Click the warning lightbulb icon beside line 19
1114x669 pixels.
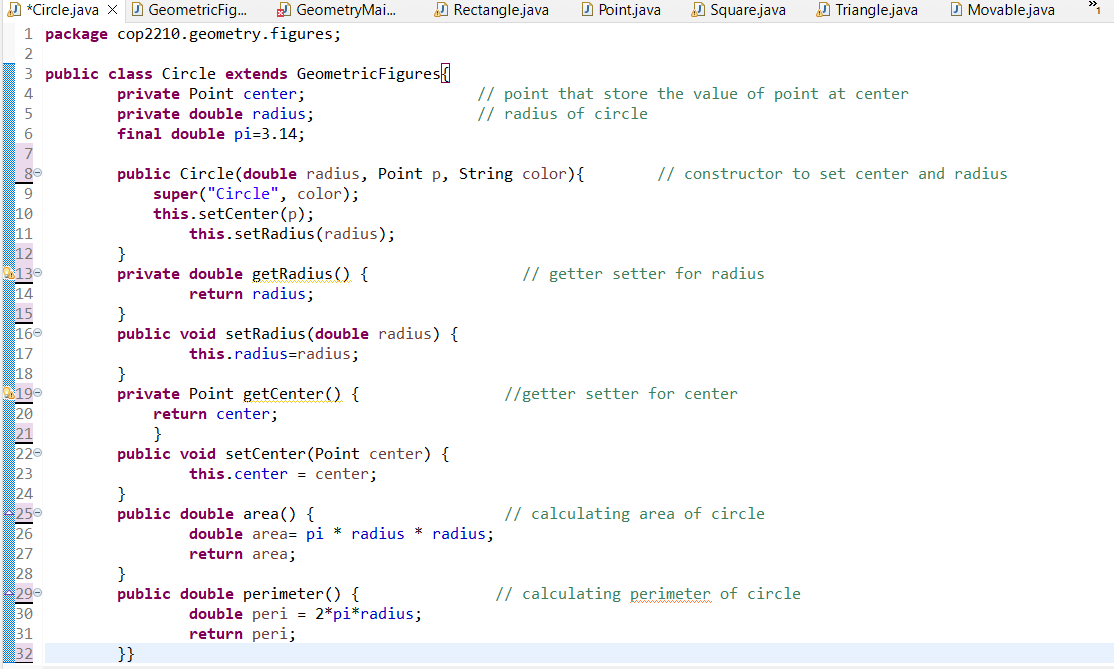7,393
